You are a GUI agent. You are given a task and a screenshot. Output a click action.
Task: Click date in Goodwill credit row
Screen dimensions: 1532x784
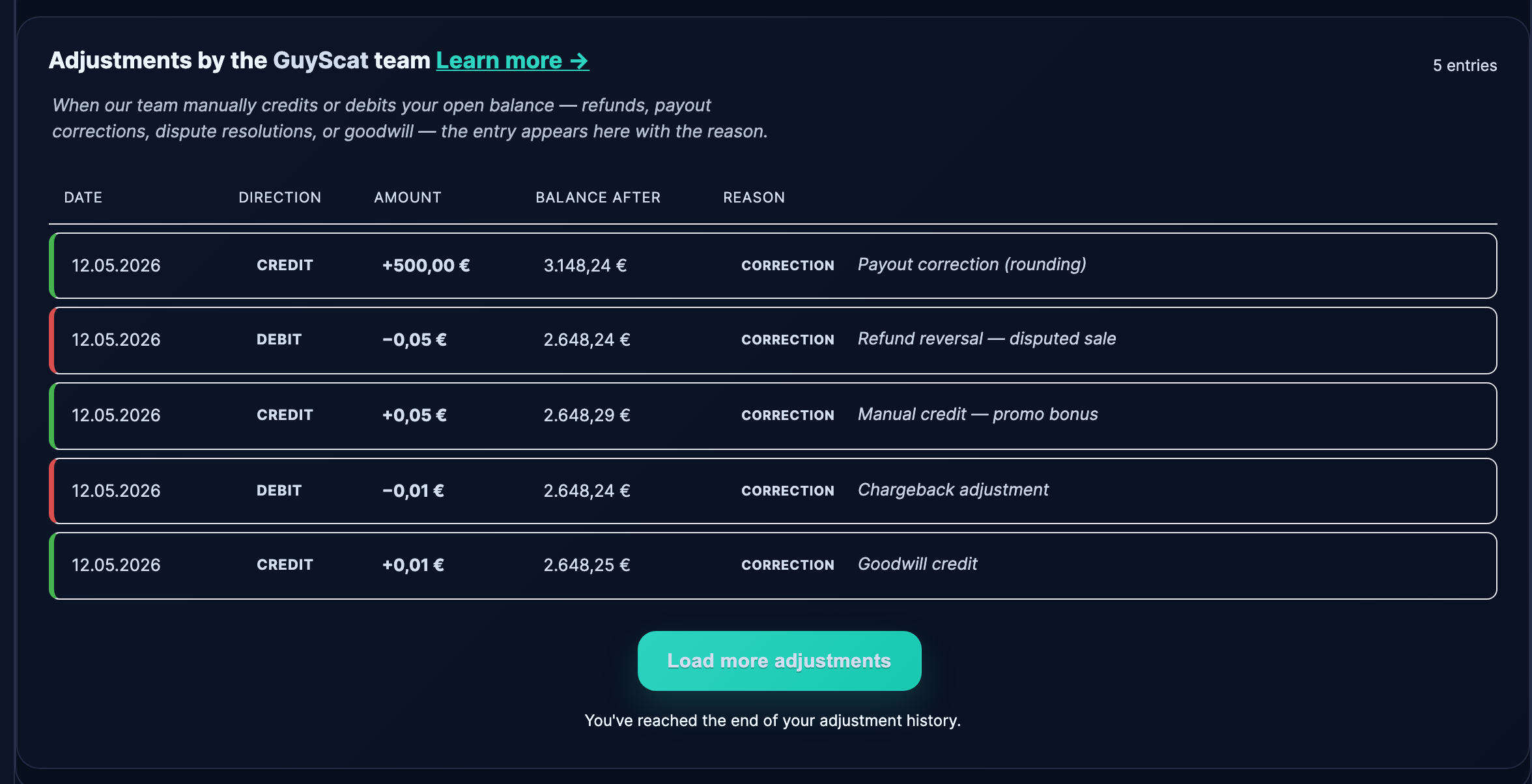click(116, 565)
